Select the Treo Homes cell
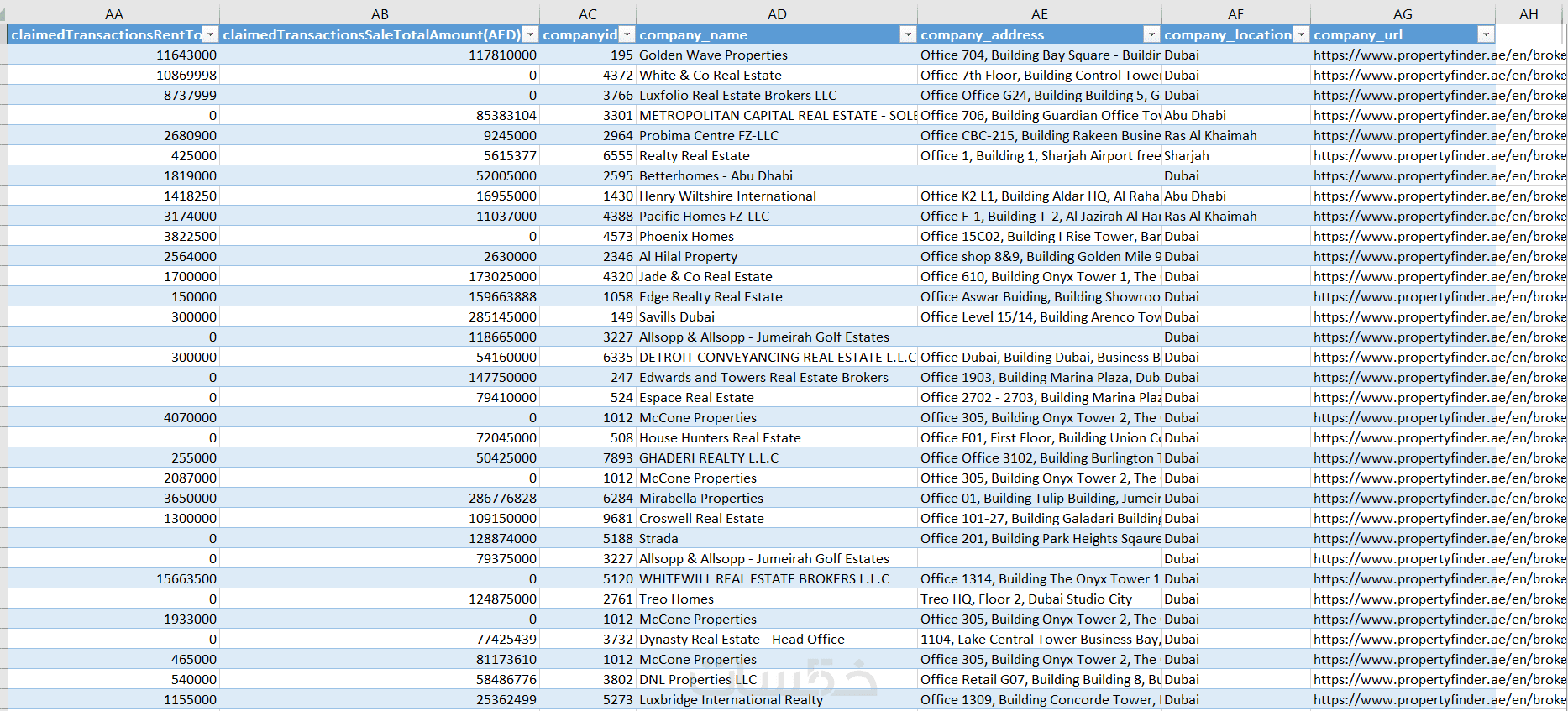Viewport: 1568px width, 711px height. [777, 599]
